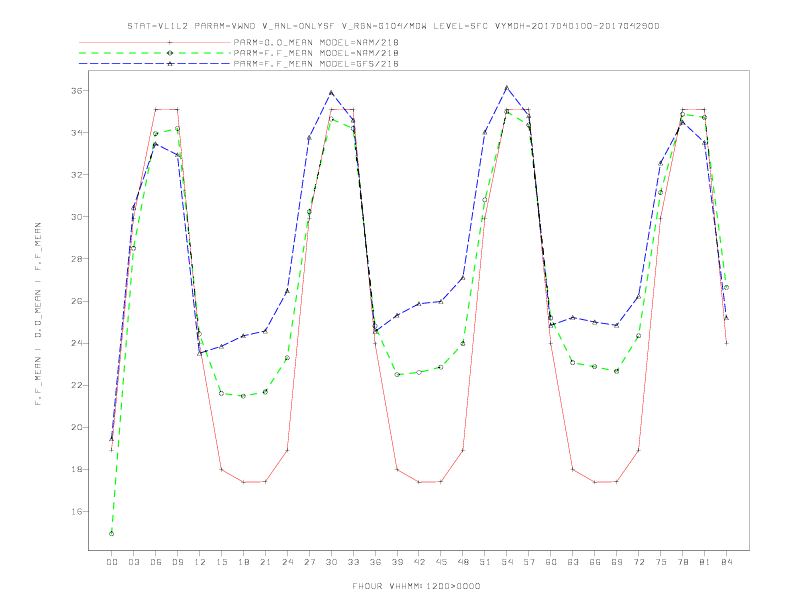Click x-axis forecast hour label 51
The height and width of the screenshot is (612, 792).
click(x=485, y=562)
